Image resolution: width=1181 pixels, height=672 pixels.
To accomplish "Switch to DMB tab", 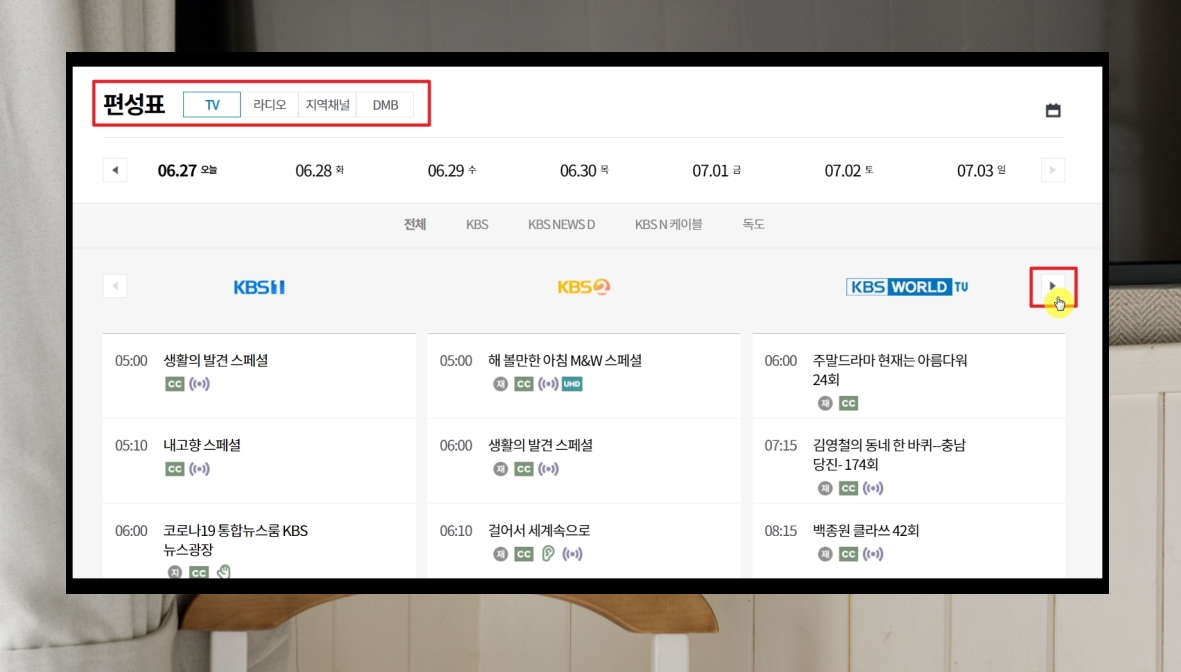I will coord(385,105).
